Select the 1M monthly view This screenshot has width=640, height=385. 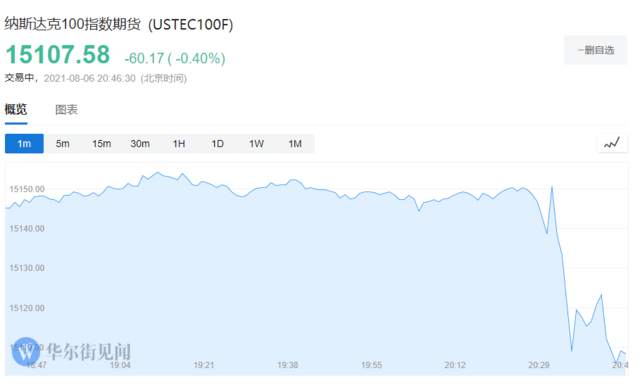[295, 144]
